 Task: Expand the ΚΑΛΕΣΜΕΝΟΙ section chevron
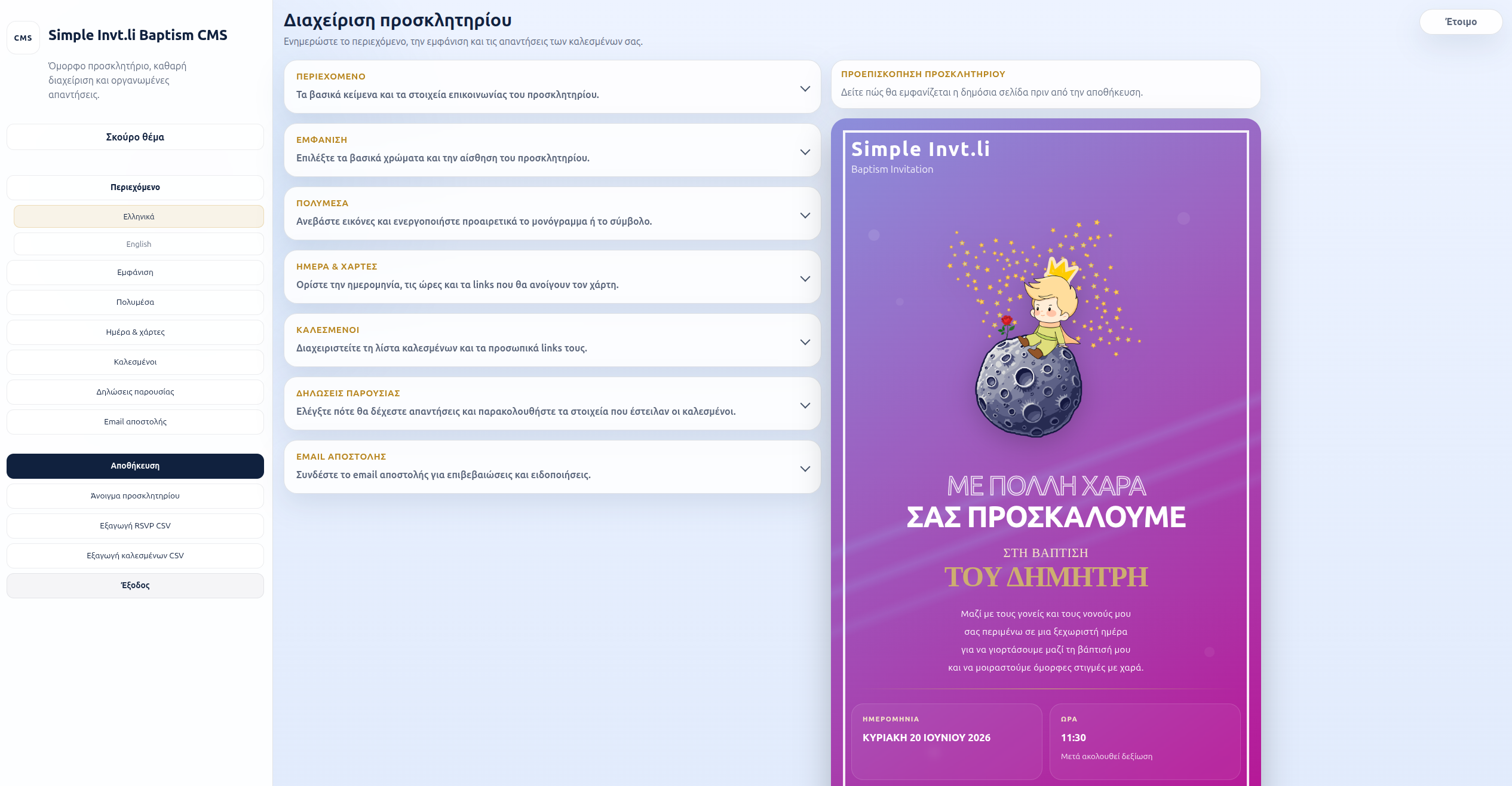pos(805,342)
